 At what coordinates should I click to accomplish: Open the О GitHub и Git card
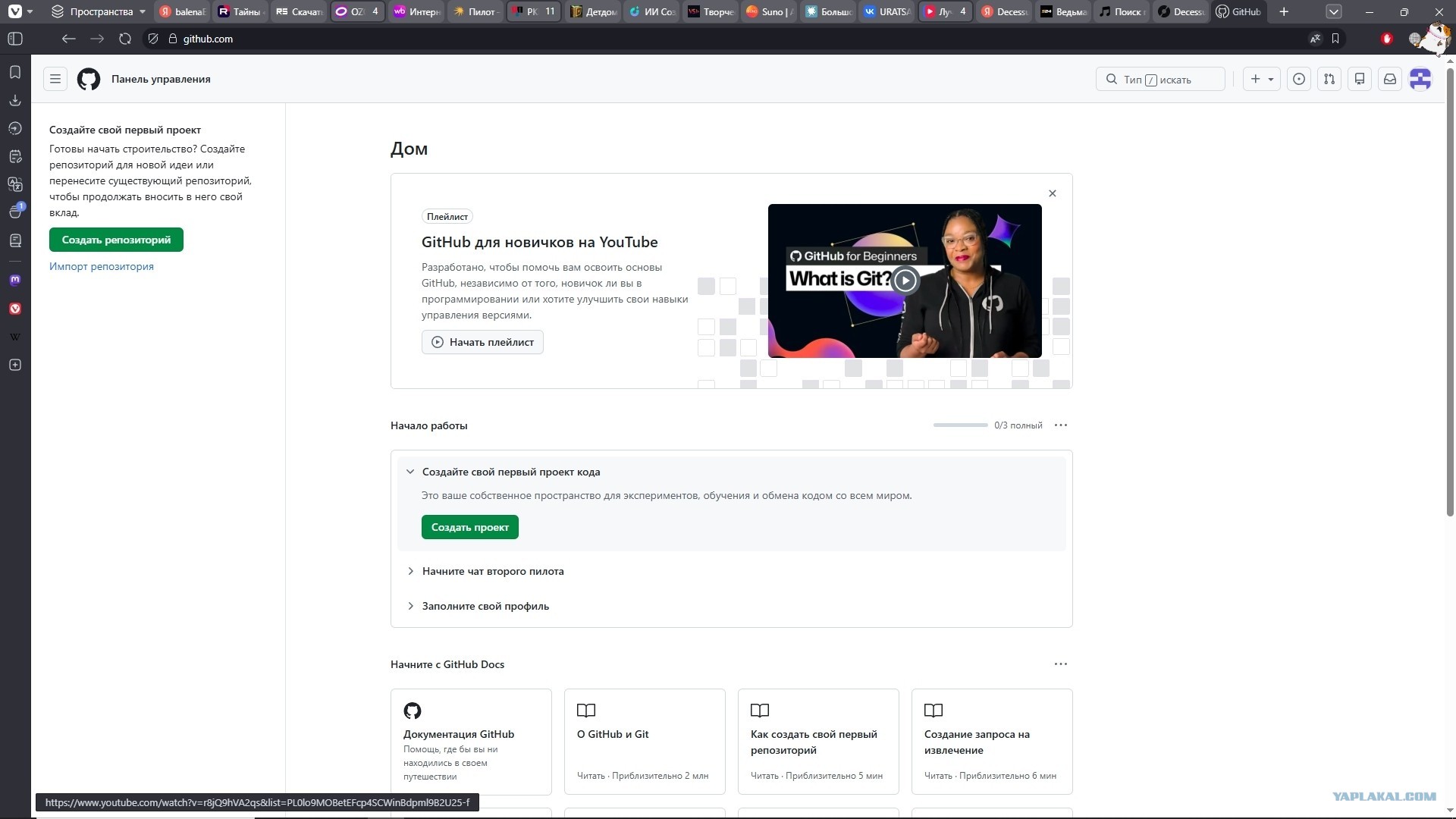645,742
